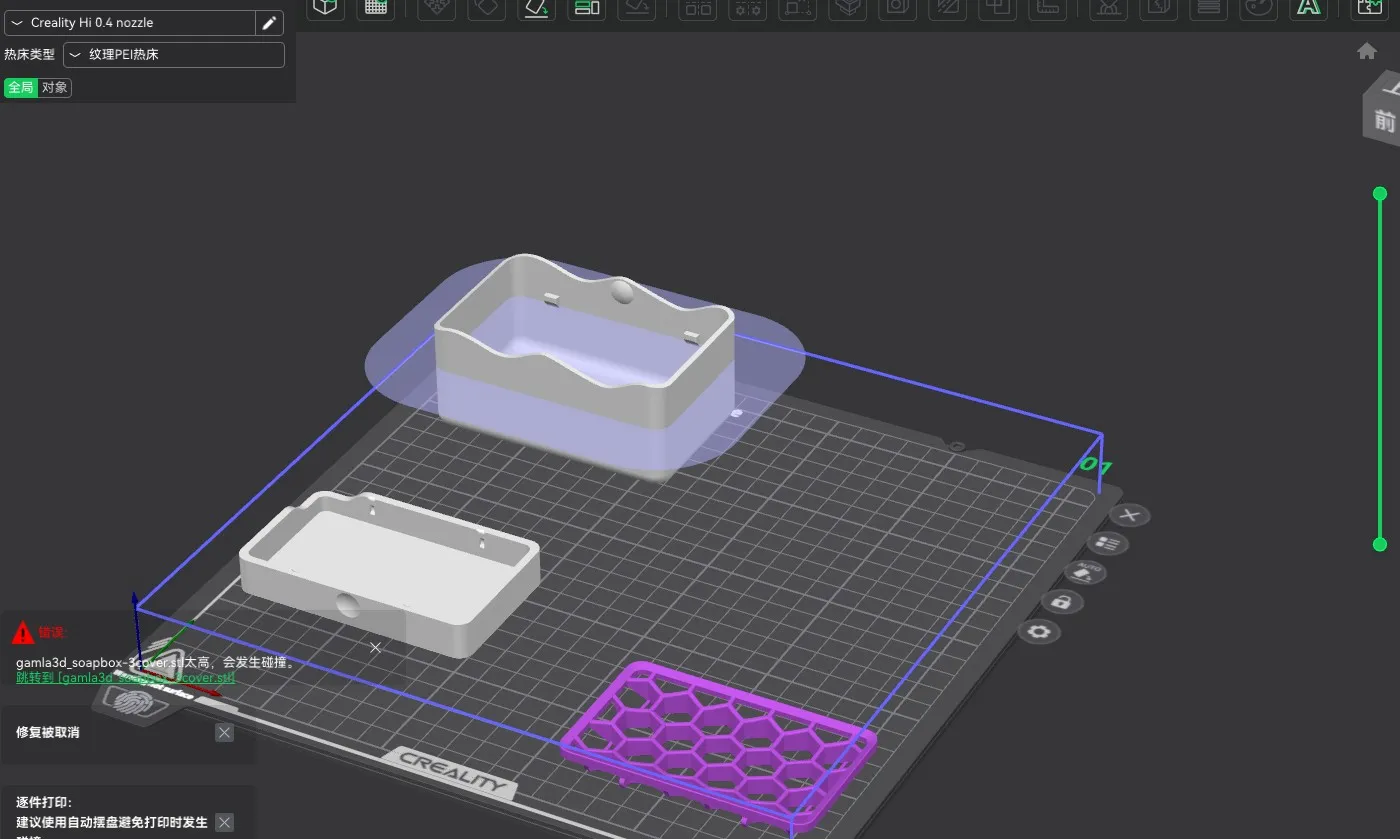
Task: Click the underlined paint bucket toolbar icon
Action: pos(536,8)
